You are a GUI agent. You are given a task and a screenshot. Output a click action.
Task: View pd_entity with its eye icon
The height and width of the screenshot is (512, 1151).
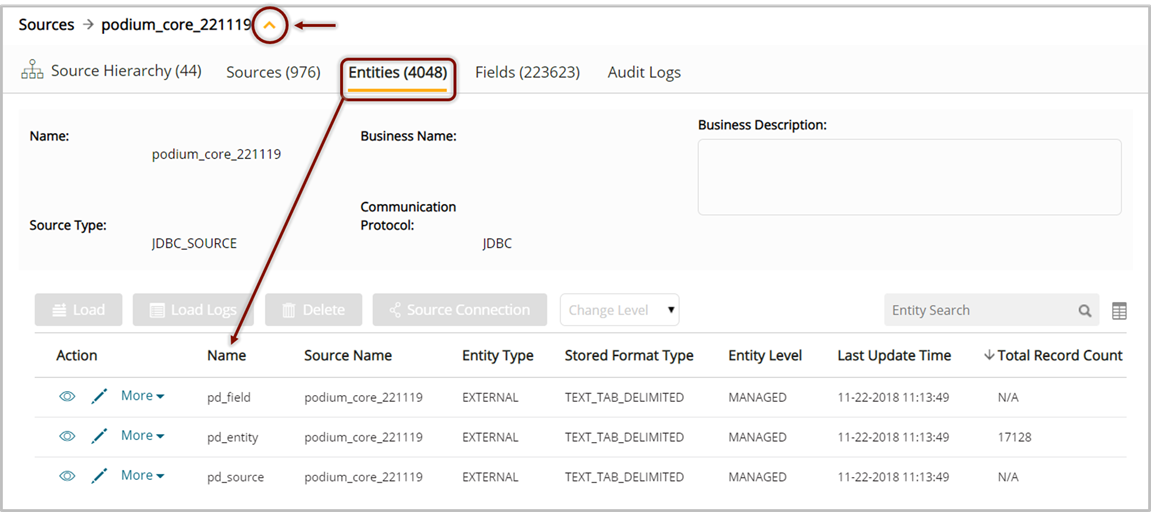coord(67,437)
